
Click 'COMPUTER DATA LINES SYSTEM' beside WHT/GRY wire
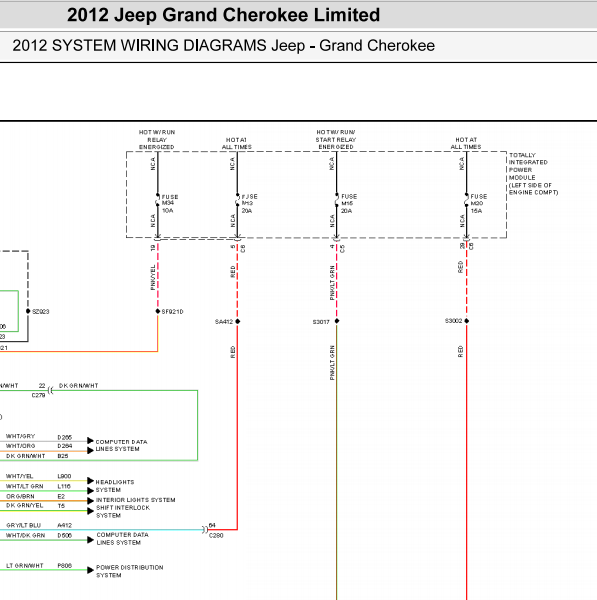tap(121, 445)
